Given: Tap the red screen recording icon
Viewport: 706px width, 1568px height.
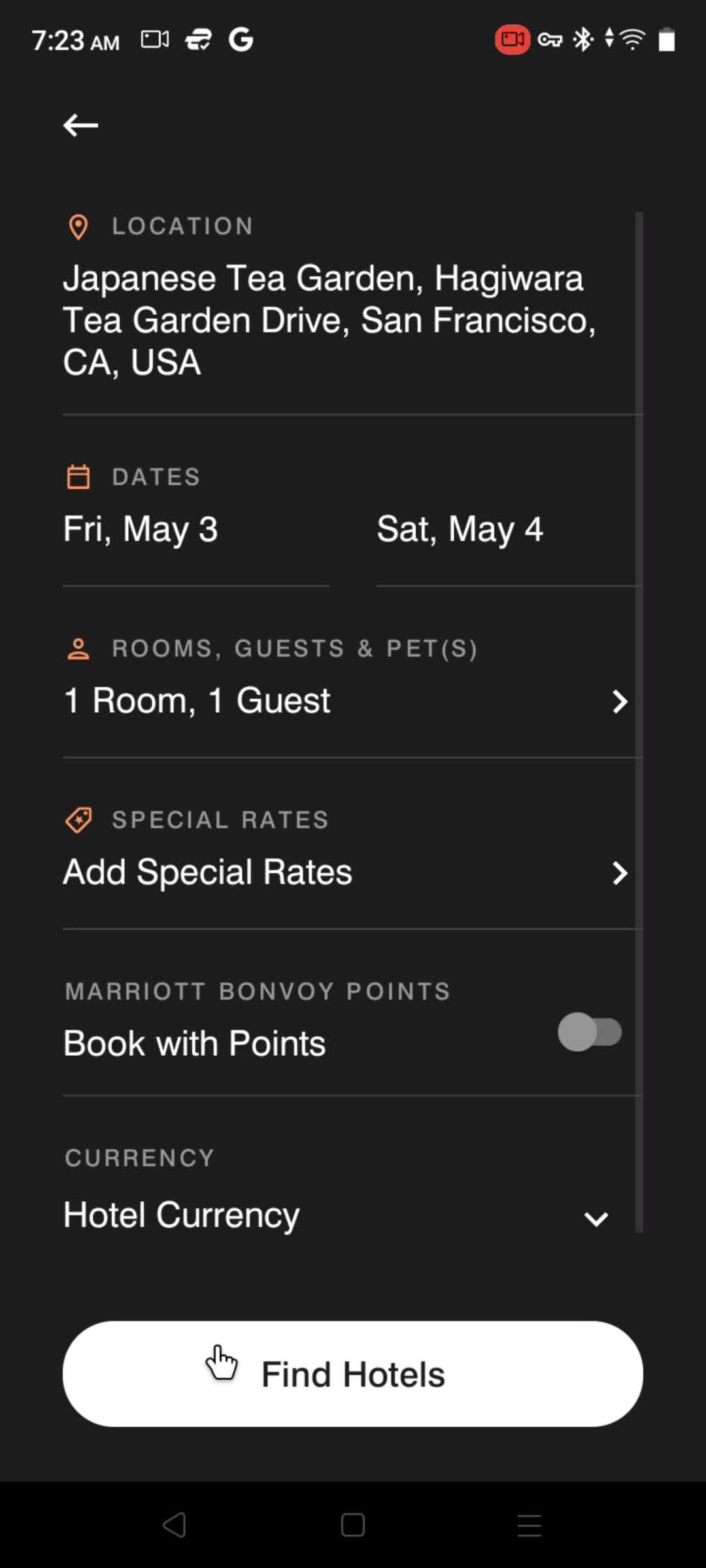Looking at the screenshot, I should (513, 40).
